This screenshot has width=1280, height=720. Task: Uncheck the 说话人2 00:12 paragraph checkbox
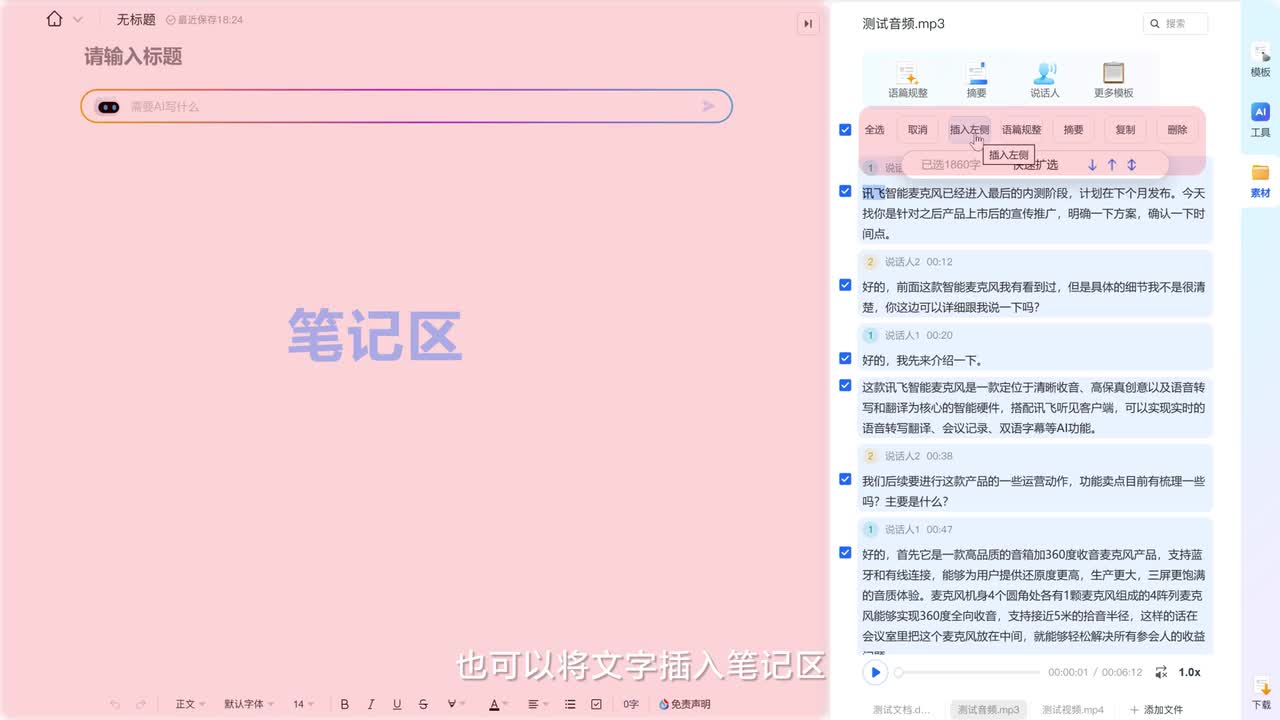point(845,285)
